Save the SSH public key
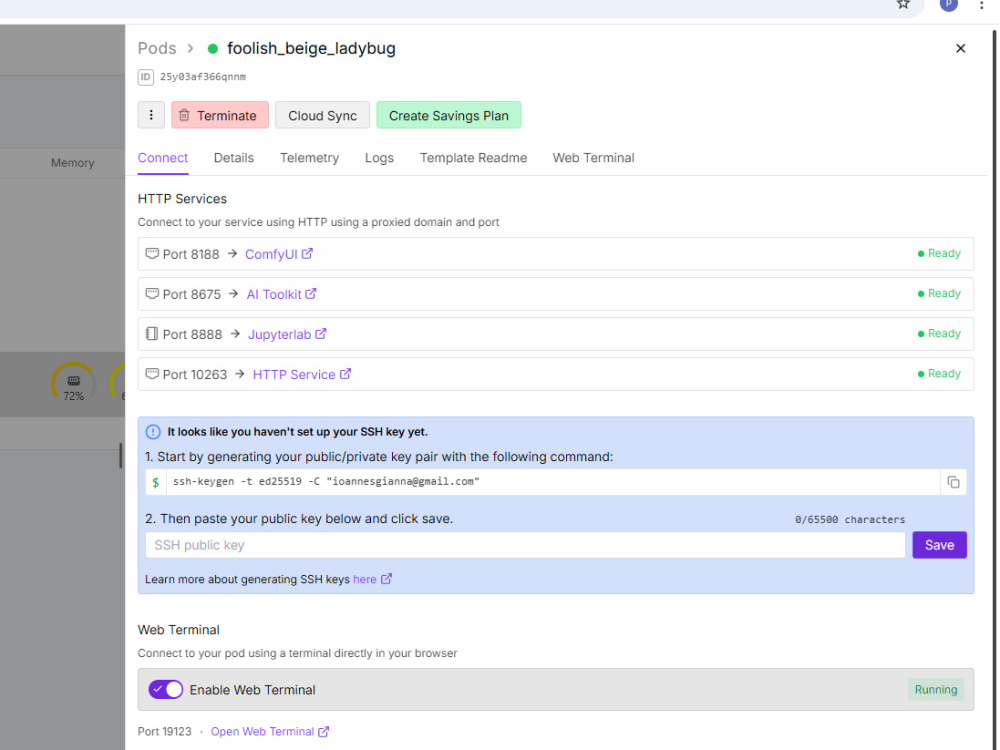1000x750 pixels. pyautogui.click(x=939, y=545)
